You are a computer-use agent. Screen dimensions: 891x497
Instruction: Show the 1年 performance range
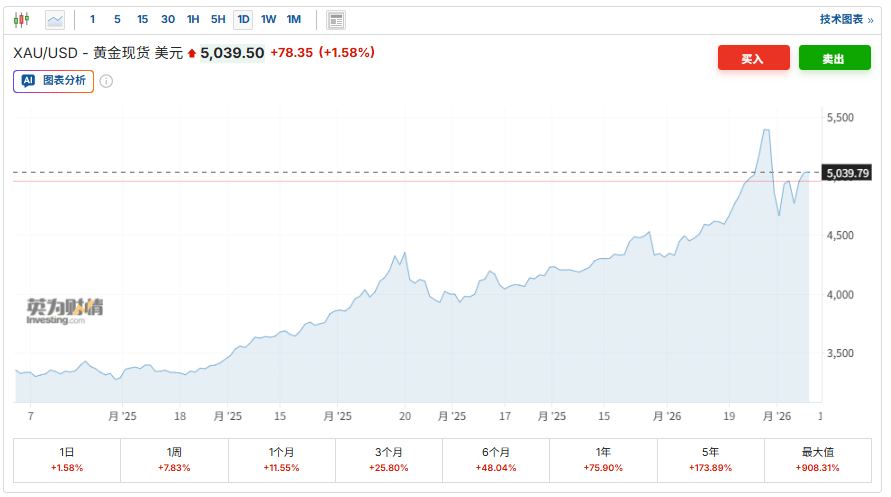603,459
